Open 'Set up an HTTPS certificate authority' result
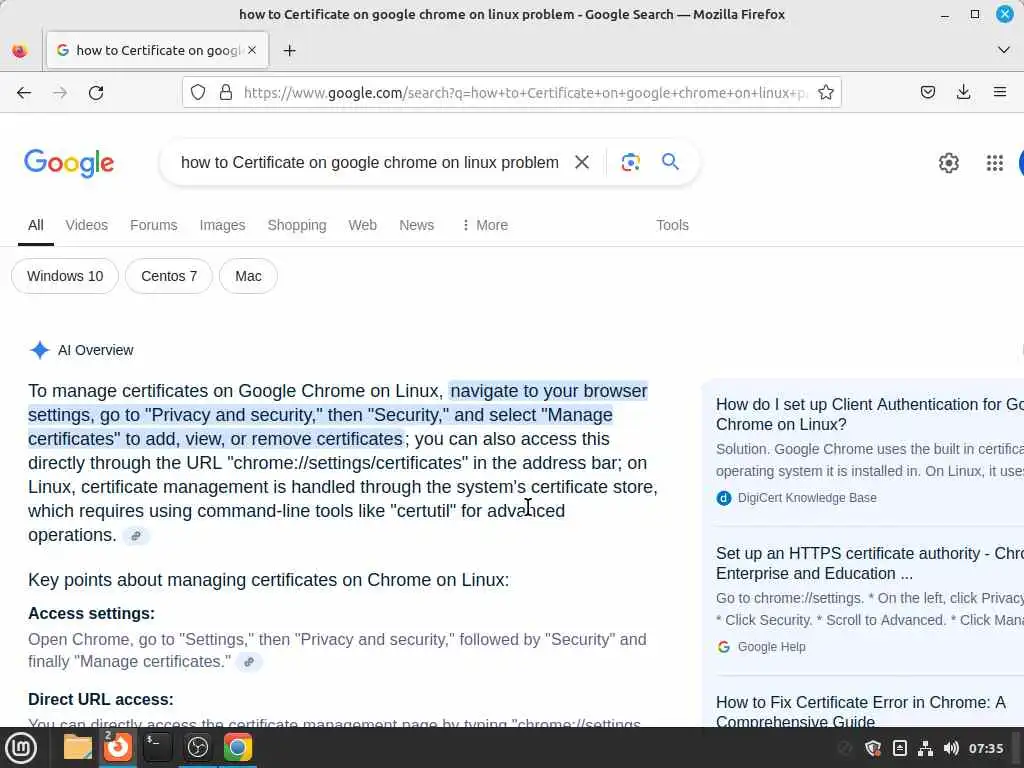The image size is (1024, 768). click(x=870, y=563)
